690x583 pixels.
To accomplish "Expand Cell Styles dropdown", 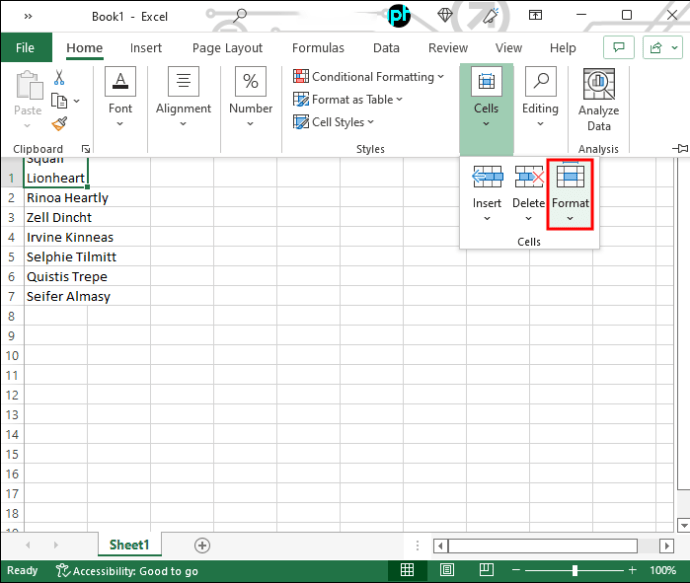I will coord(370,122).
